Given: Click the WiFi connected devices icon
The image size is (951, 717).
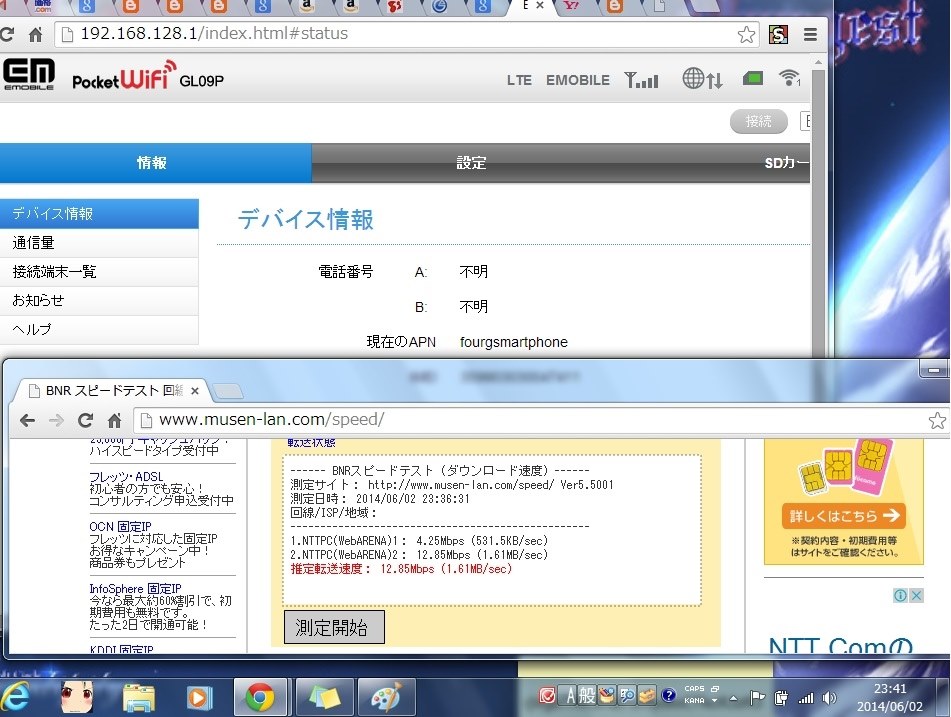Looking at the screenshot, I should 789,78.
